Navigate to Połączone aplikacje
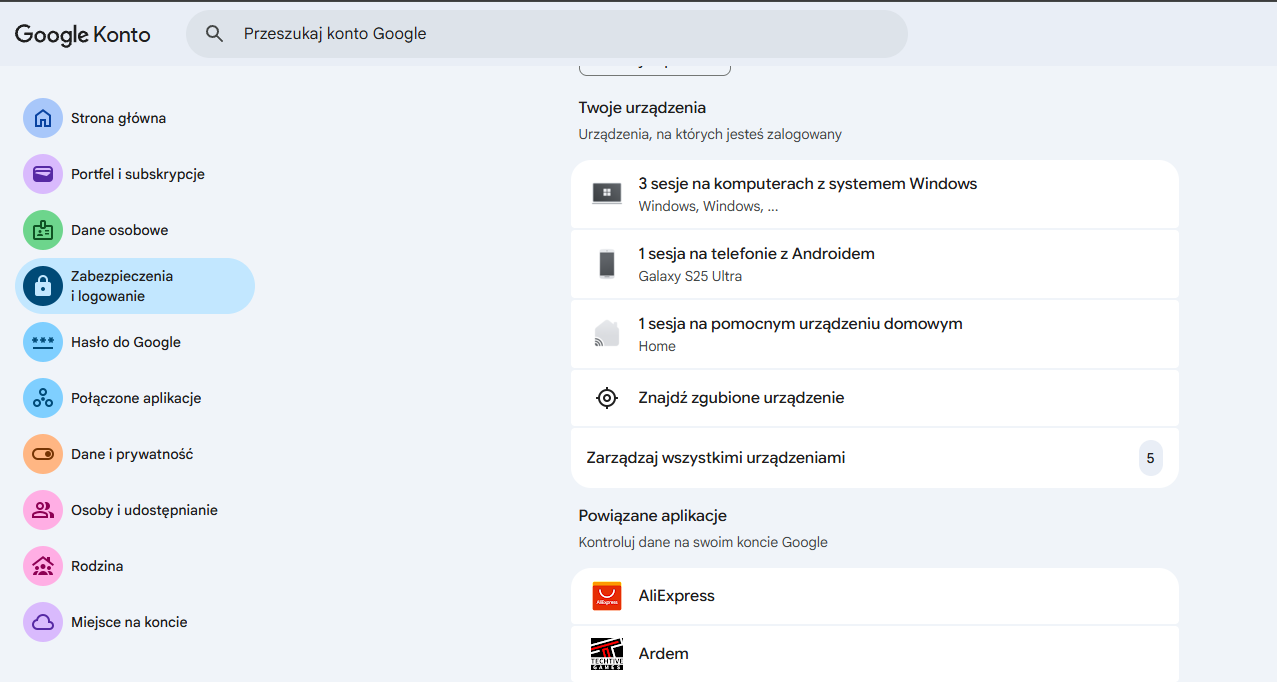The height and width of the screenshot is (682, 1277). pos(136,398)
